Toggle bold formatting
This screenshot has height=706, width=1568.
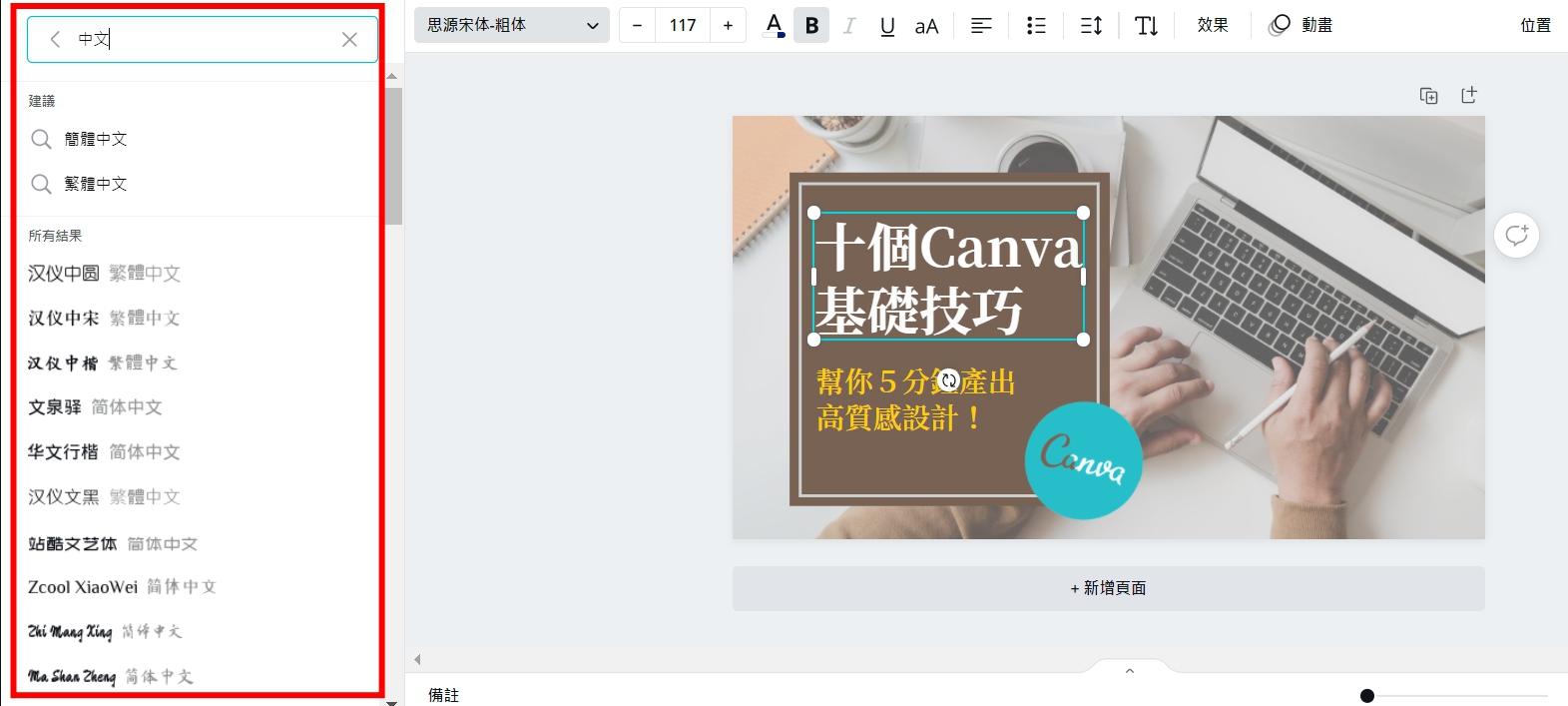(x=811, y=25)
